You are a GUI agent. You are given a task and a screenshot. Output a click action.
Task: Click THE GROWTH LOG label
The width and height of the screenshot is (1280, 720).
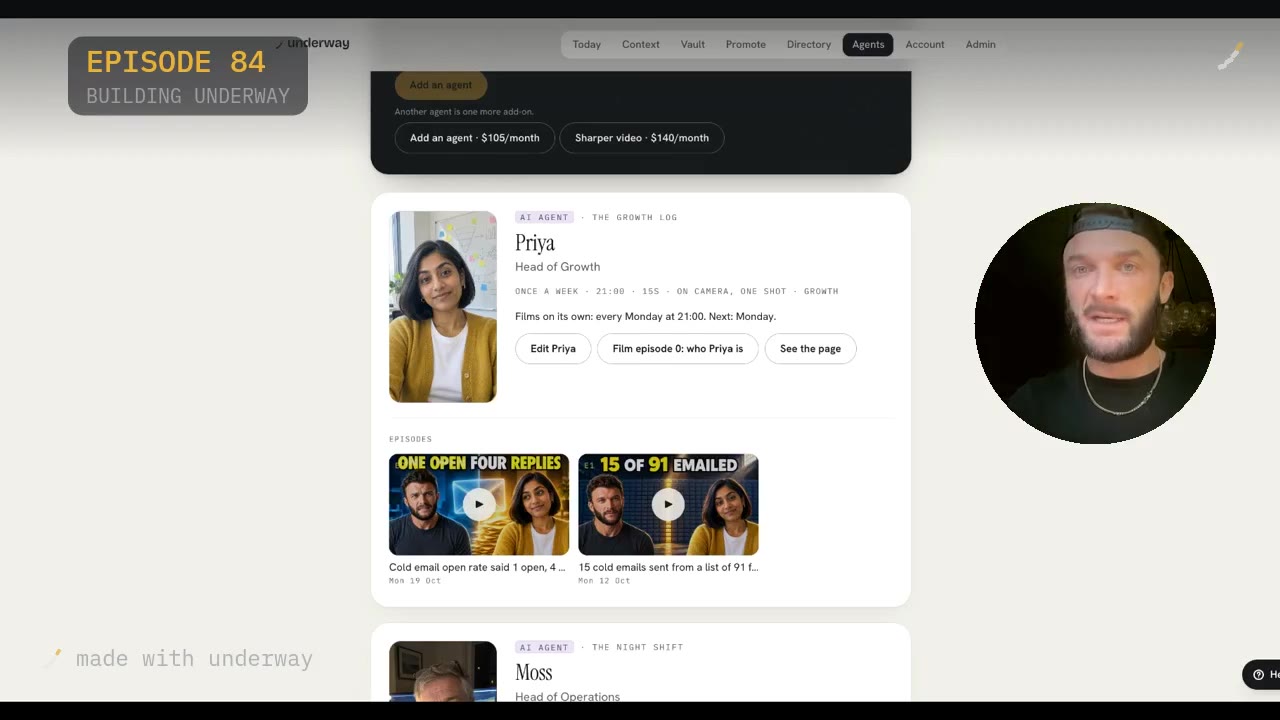pyautogui.click(x=634, y=217)
